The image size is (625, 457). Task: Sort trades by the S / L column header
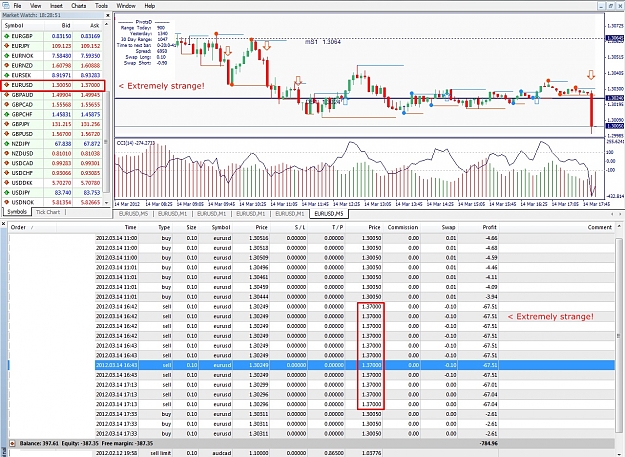click(299, 228)
